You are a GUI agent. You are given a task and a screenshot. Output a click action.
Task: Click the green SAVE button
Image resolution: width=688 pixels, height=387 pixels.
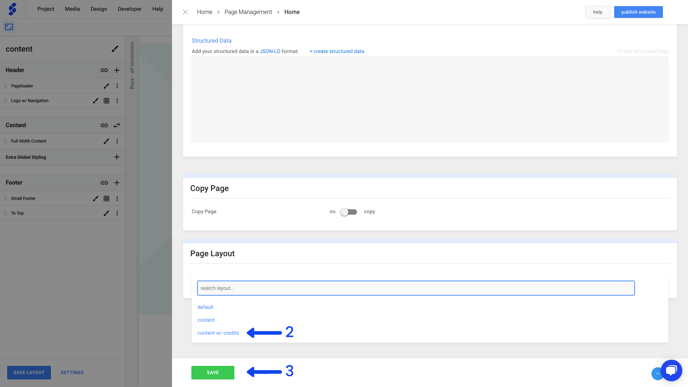click(x=213, y=373)
